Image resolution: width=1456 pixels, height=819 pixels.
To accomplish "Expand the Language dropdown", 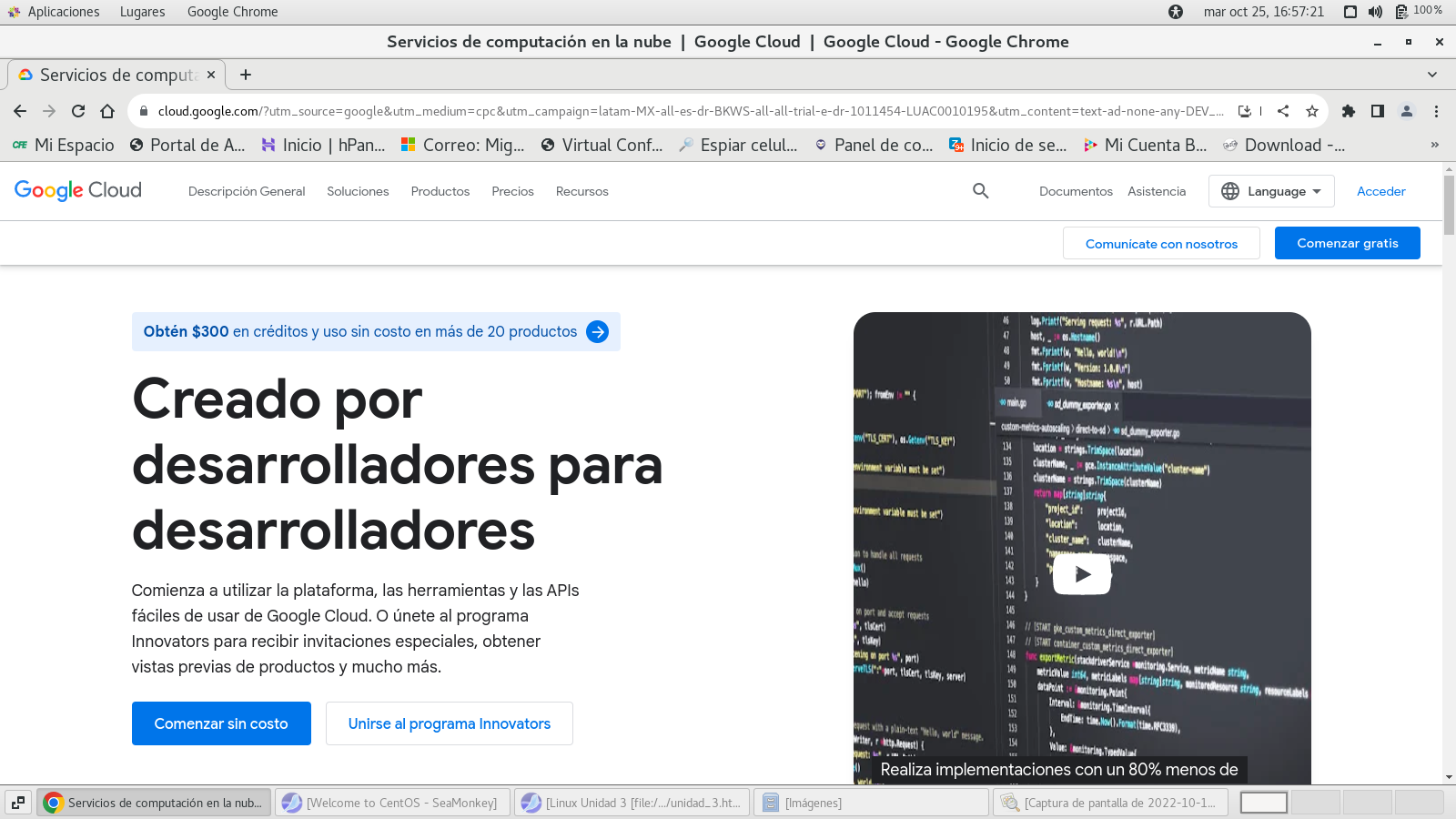I will (1271, 191).
